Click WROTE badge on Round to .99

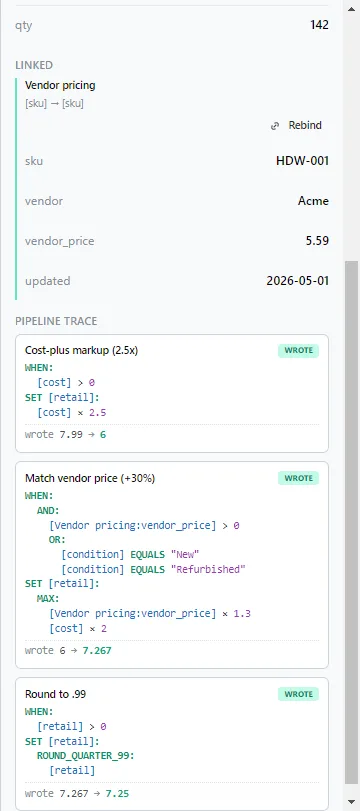[298, 694]
